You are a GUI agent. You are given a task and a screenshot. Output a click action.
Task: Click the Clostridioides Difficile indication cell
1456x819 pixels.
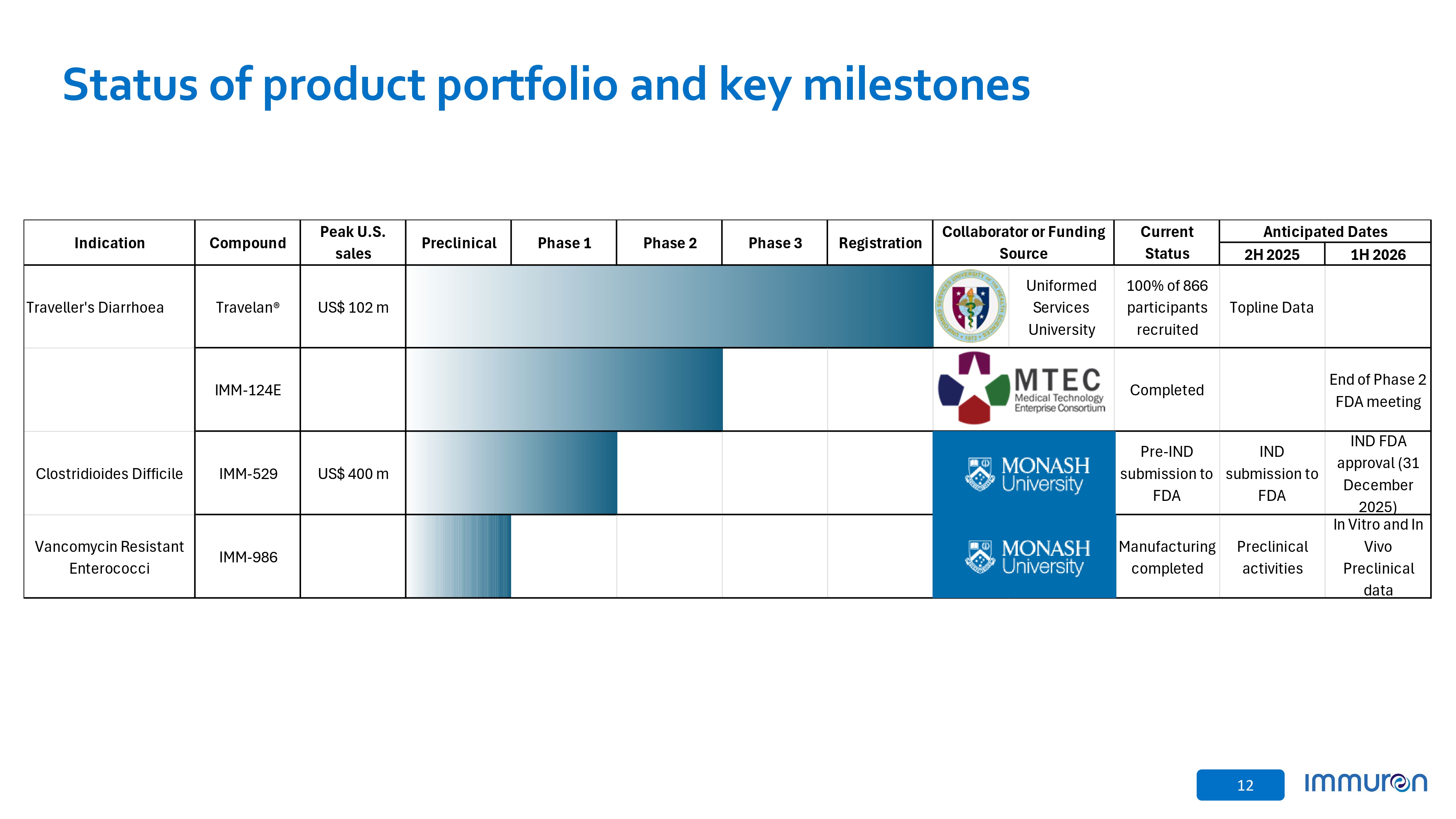109,474
